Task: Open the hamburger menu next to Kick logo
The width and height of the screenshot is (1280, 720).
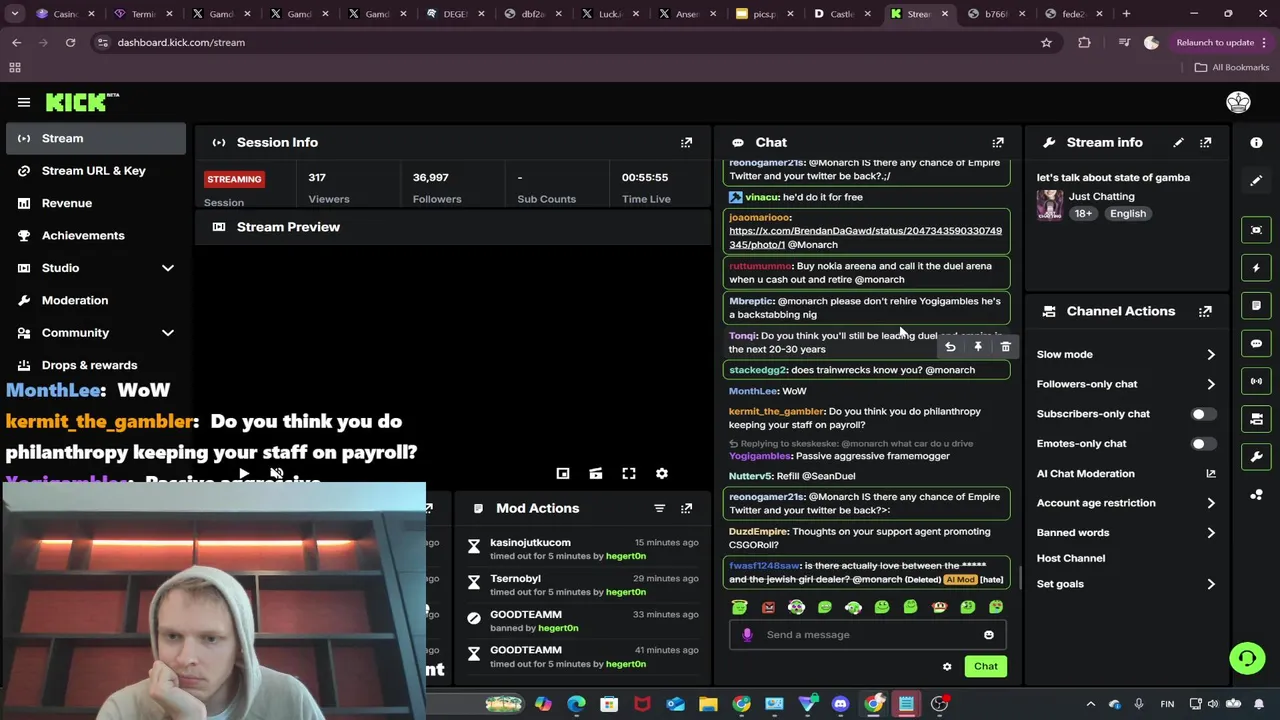Action: pyautogui.click(x=24, y=102)
